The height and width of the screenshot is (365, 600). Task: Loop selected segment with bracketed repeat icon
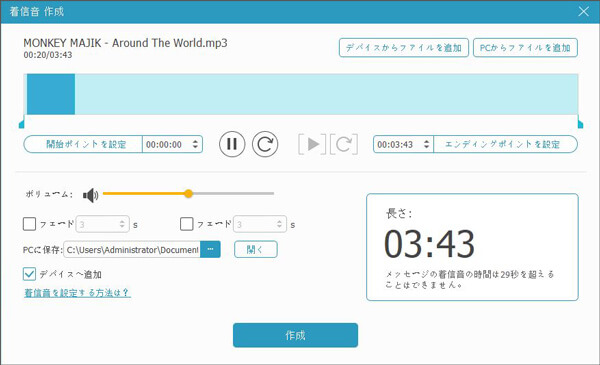click(344, 144)
